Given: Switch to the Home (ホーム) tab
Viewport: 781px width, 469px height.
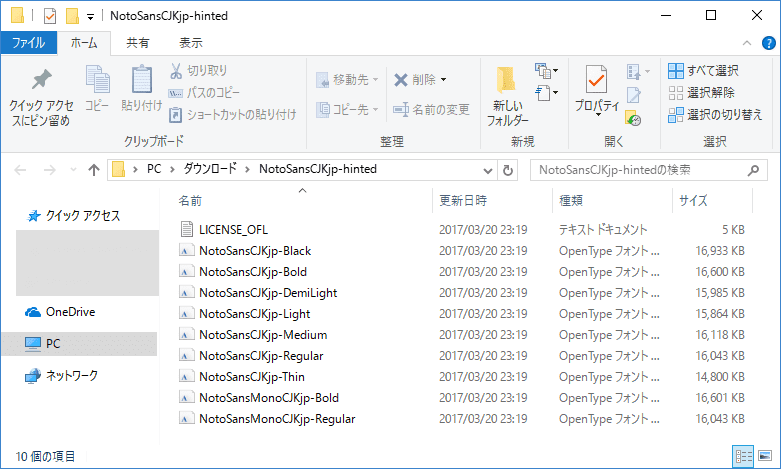Looking at the screenshot, I should coord(84,43).
